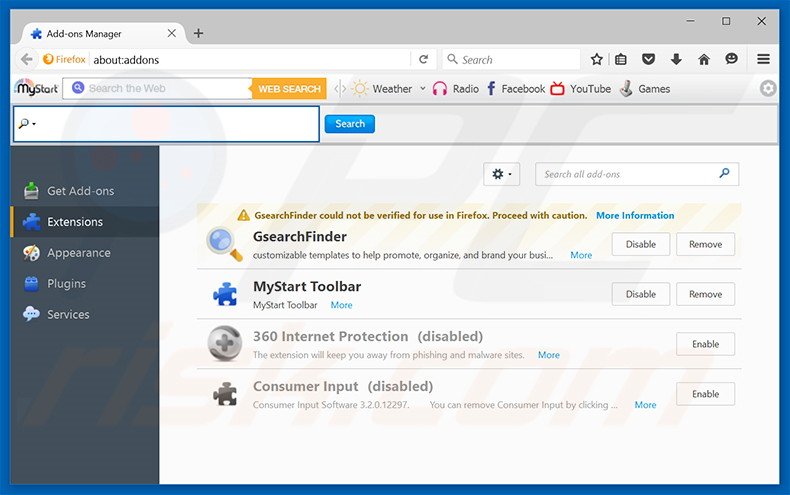Image resolution: width=790 pixels, height=495 pixels.
Task: Select the GsearchFinder extension title
Action: pyautogui.click(x=300, y=236)
